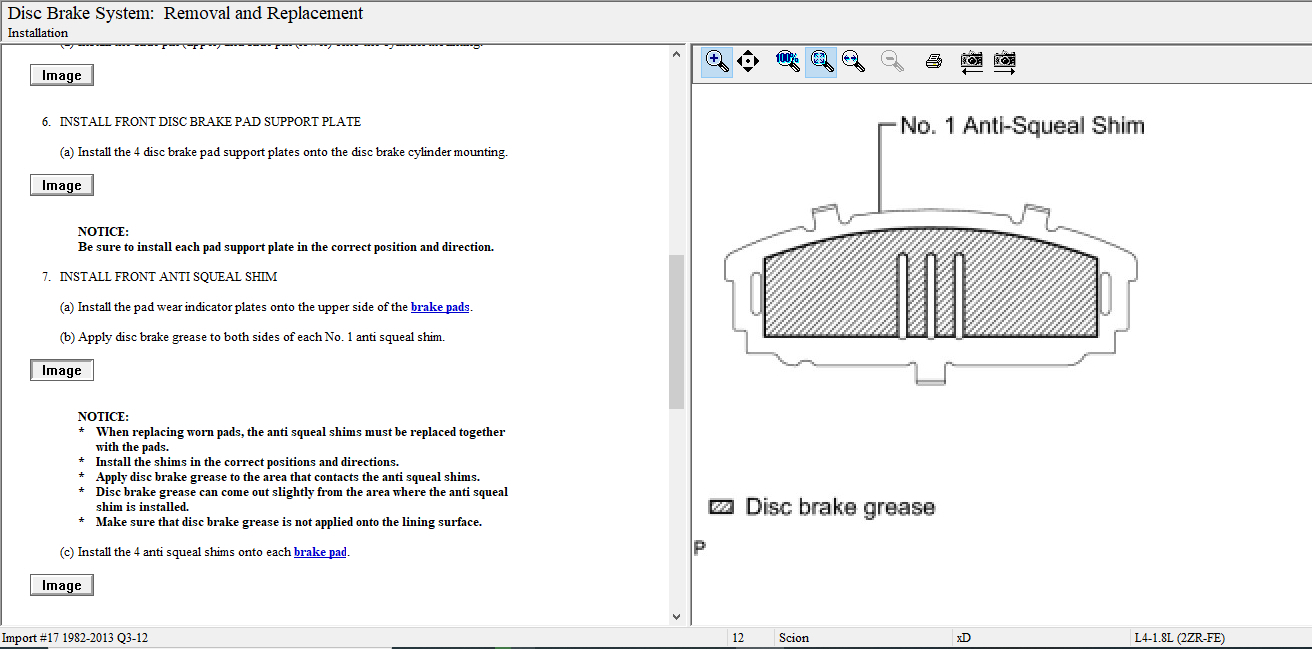Click the vertical scrollbar thumb
Image resolution: width=1312 pixels, height=649 pixels.
tap(676, 330)
